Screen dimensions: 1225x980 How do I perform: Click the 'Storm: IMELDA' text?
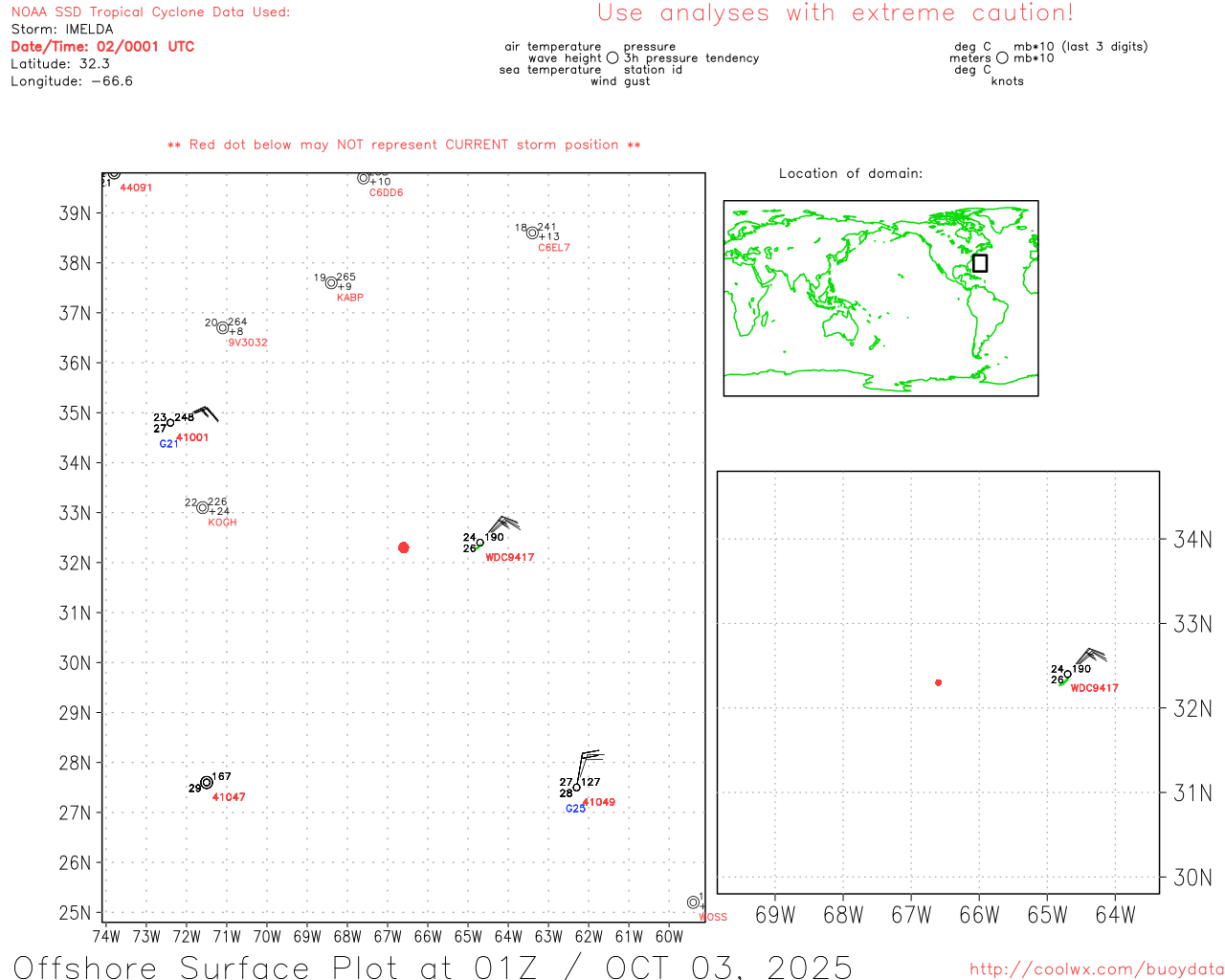click(x=62, y=30)
